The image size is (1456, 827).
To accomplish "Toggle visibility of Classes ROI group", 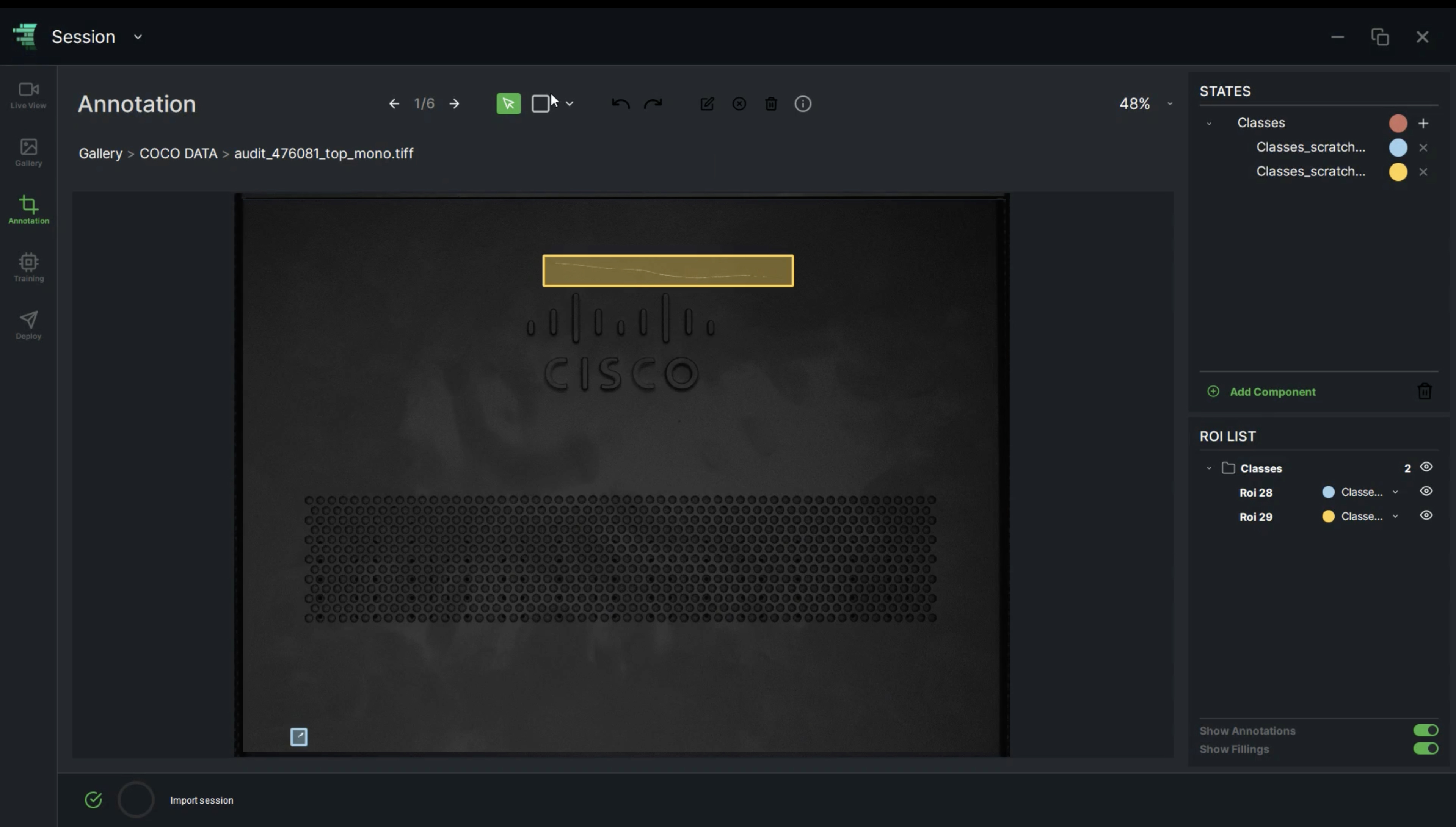I will point(1426,467).
